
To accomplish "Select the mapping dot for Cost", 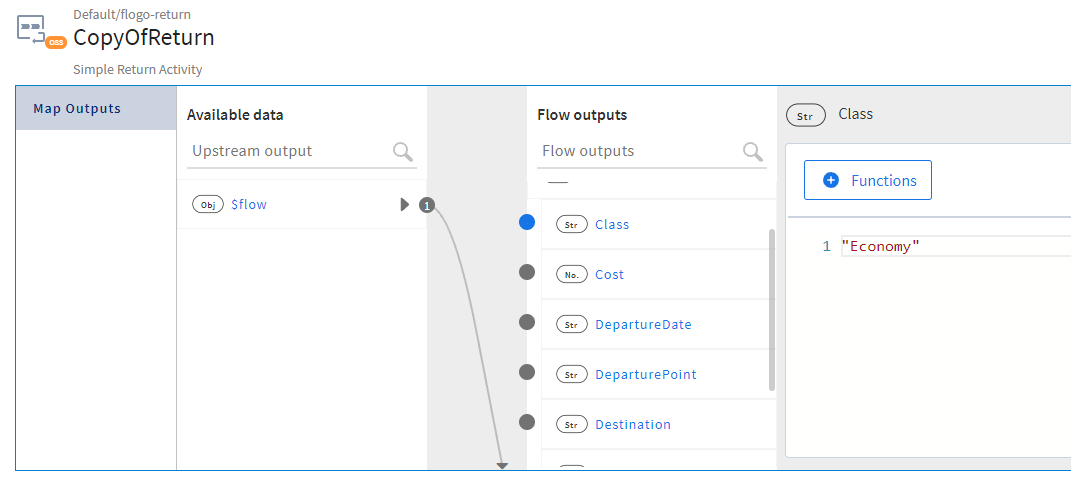I will tap(527, 272).
